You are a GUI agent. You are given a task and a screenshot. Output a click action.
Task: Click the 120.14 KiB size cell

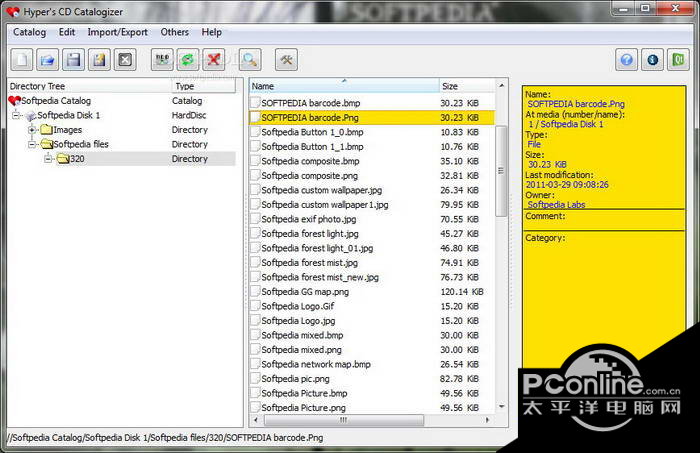pyautogui.click(x=462, y=292)
